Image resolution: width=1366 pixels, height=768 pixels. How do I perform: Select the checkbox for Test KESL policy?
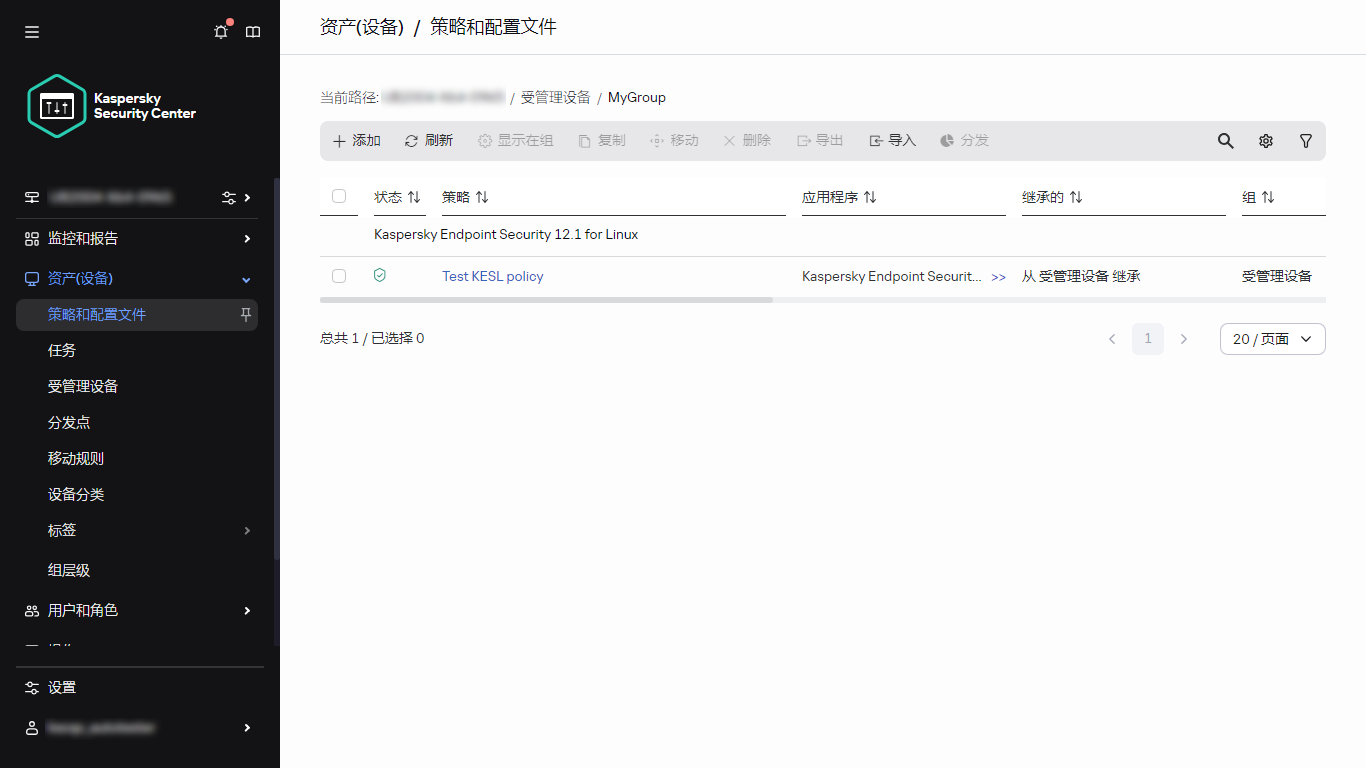point(339,276)
